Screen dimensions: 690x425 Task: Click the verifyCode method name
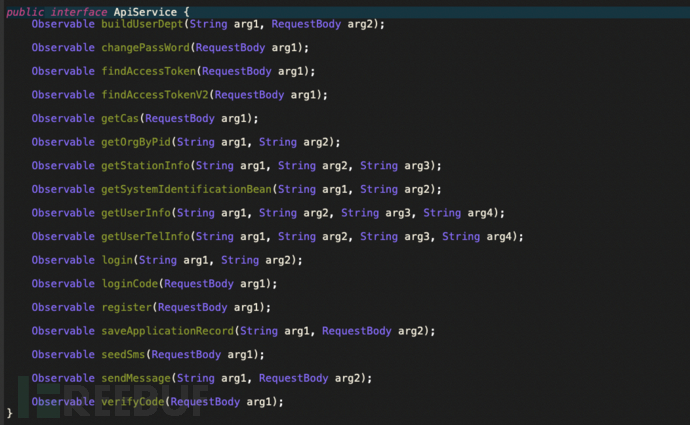(133, 401)
